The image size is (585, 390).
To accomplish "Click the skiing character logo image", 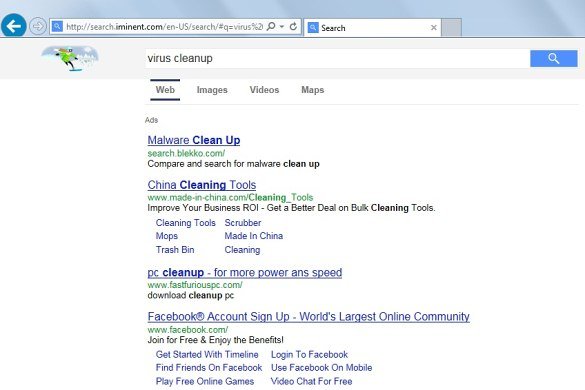I will coord(70,58).
